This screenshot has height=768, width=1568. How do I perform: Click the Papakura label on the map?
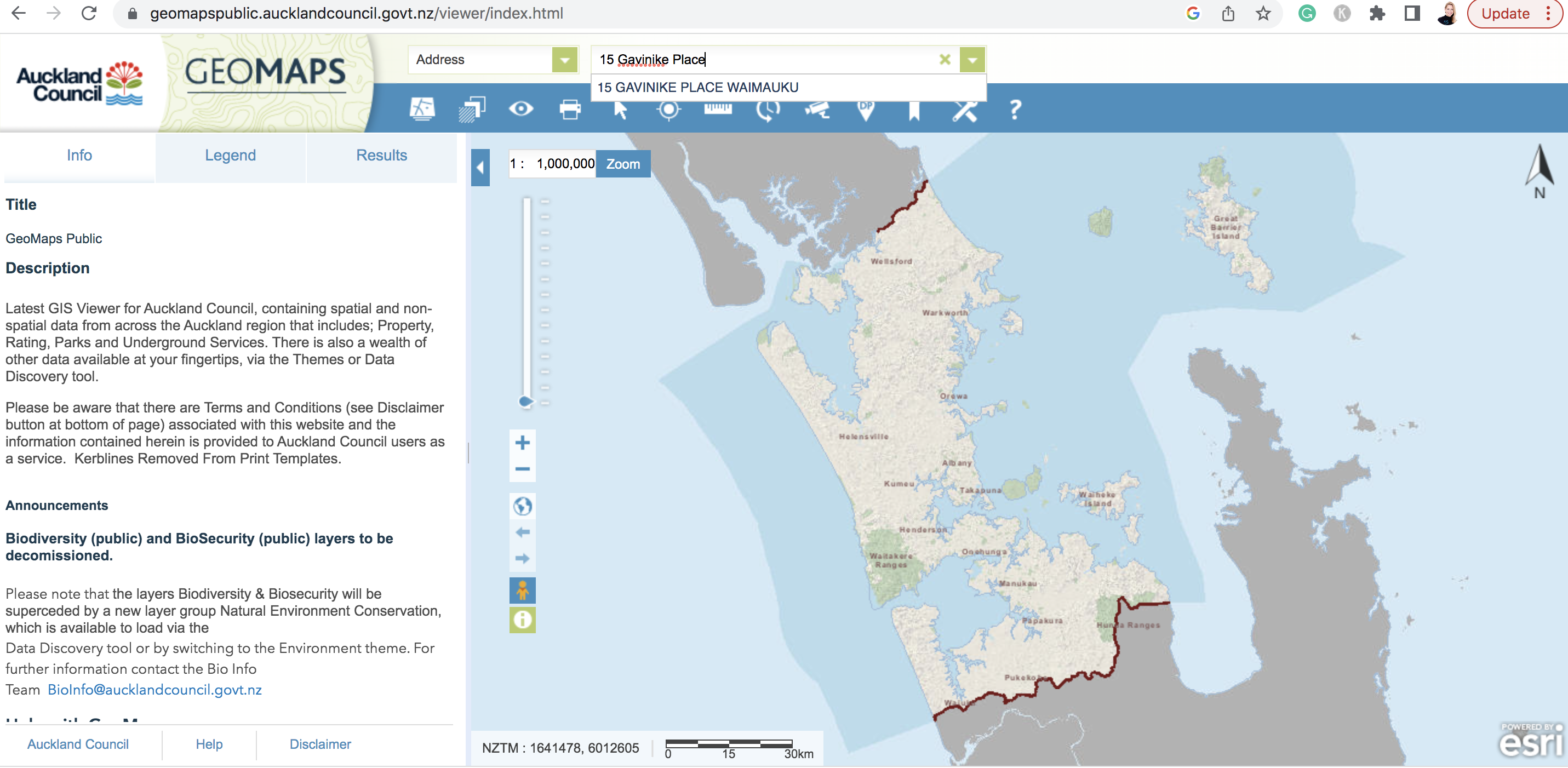click(1043, 621)
